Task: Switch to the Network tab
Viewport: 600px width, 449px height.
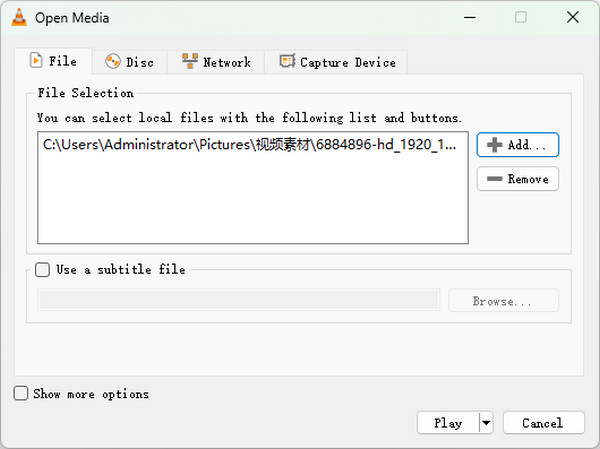Action: (x=216, y=62)
